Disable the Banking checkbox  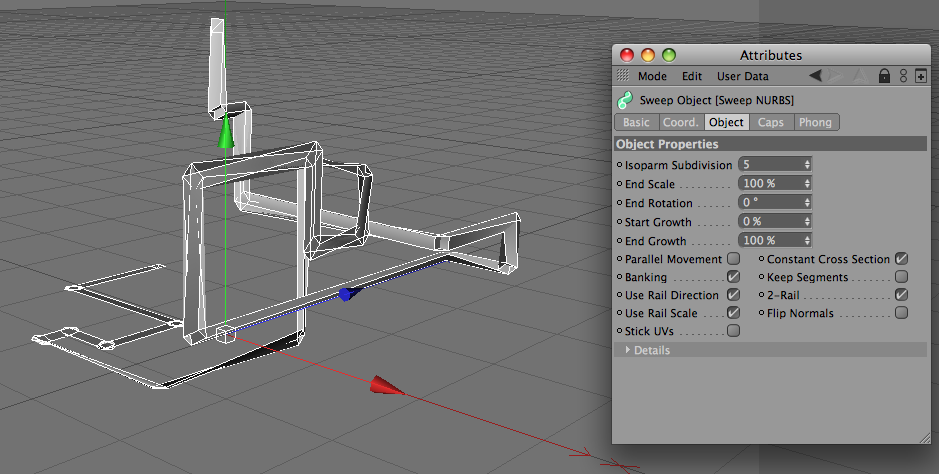[733, 276]
